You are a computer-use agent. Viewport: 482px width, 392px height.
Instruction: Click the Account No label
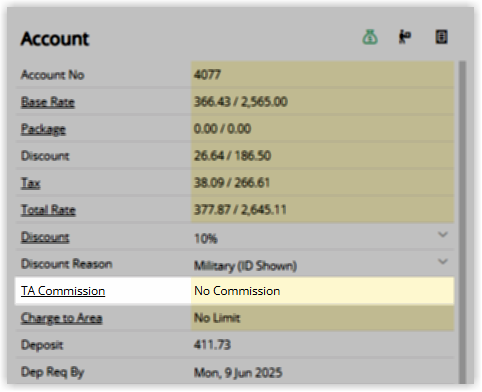pos(52,75)
